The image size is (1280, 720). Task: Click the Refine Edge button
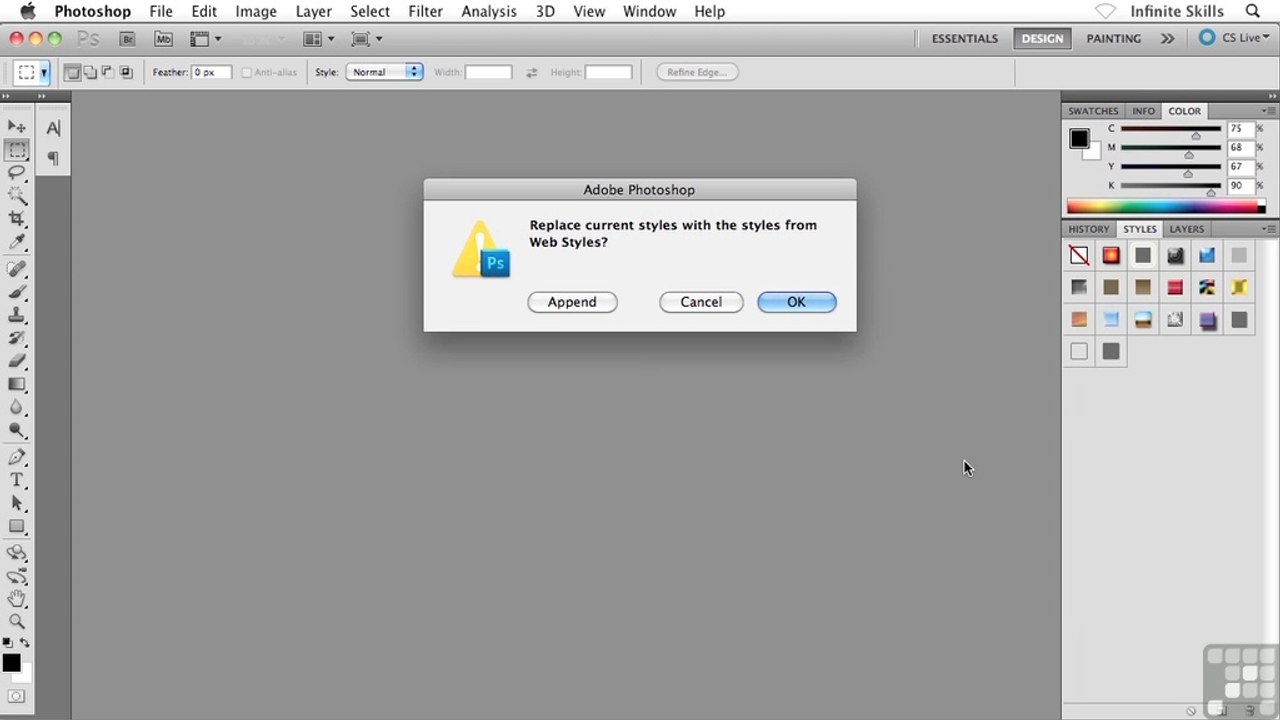click(696, 72)
